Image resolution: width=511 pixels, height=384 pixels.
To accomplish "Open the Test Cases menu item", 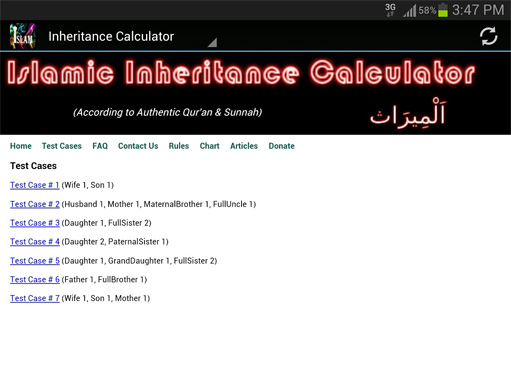I will [62, 146].
